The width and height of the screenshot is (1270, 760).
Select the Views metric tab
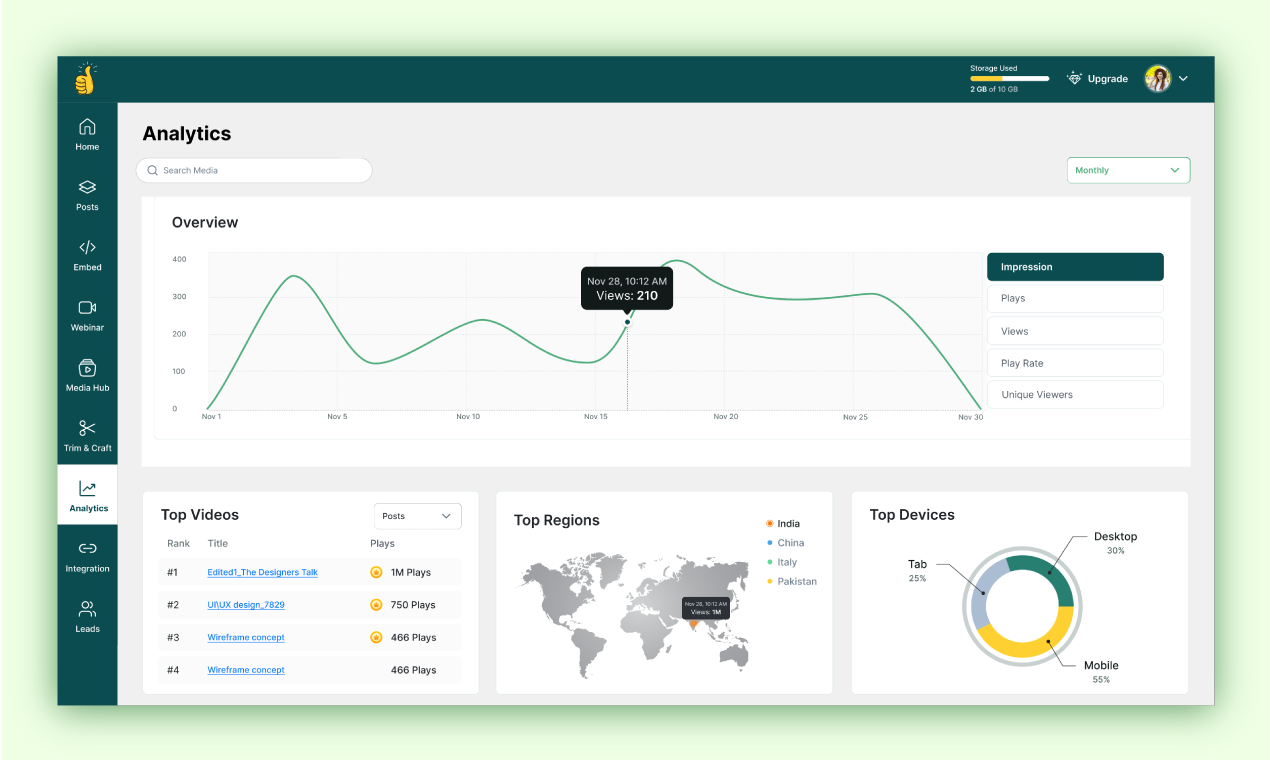point(1075,331)
